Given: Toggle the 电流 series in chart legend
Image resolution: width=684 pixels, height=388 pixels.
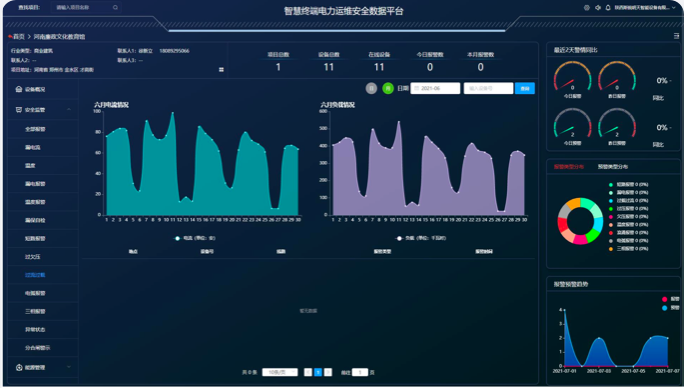Looking at the screenshot, I should [x=195, y=238].
